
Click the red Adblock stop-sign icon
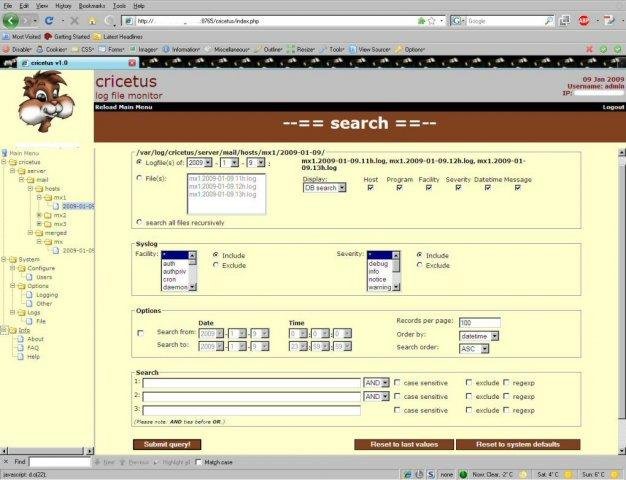pos(584,21)
